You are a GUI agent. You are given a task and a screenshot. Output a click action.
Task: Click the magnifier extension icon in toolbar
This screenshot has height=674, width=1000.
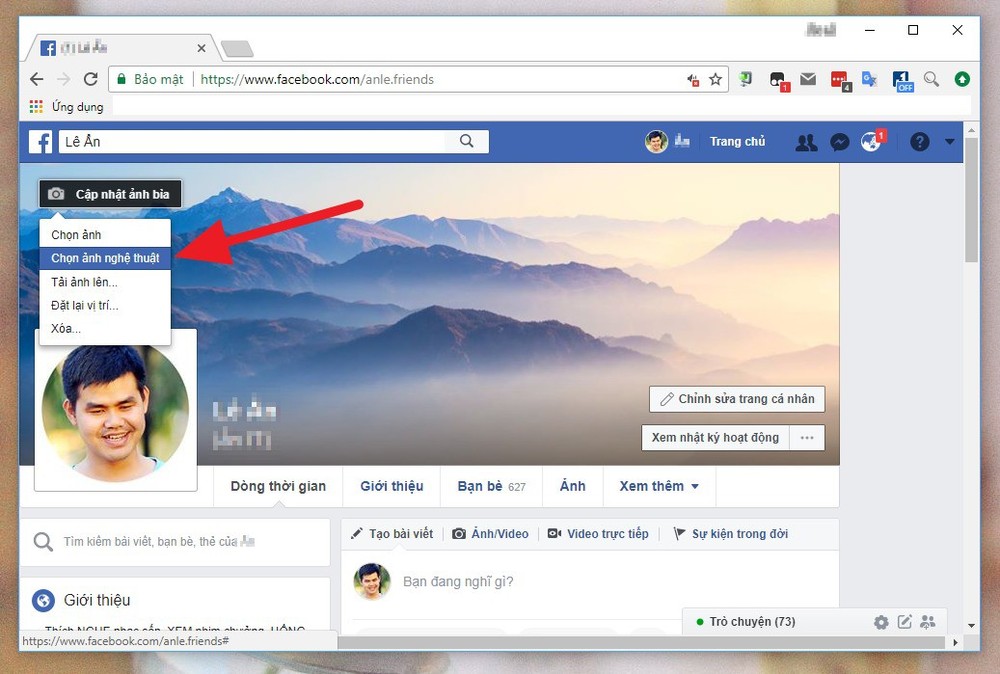click(931, 79)
